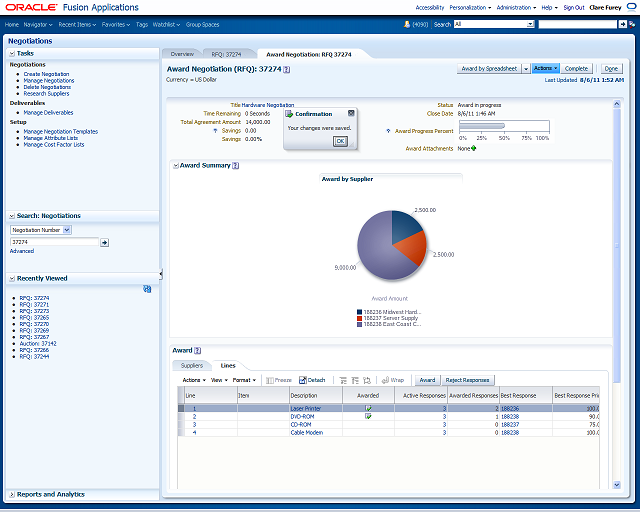Open Auction: 37142 in Recently Viewed
Screen dimensions: 640x512
pos(38,343)
